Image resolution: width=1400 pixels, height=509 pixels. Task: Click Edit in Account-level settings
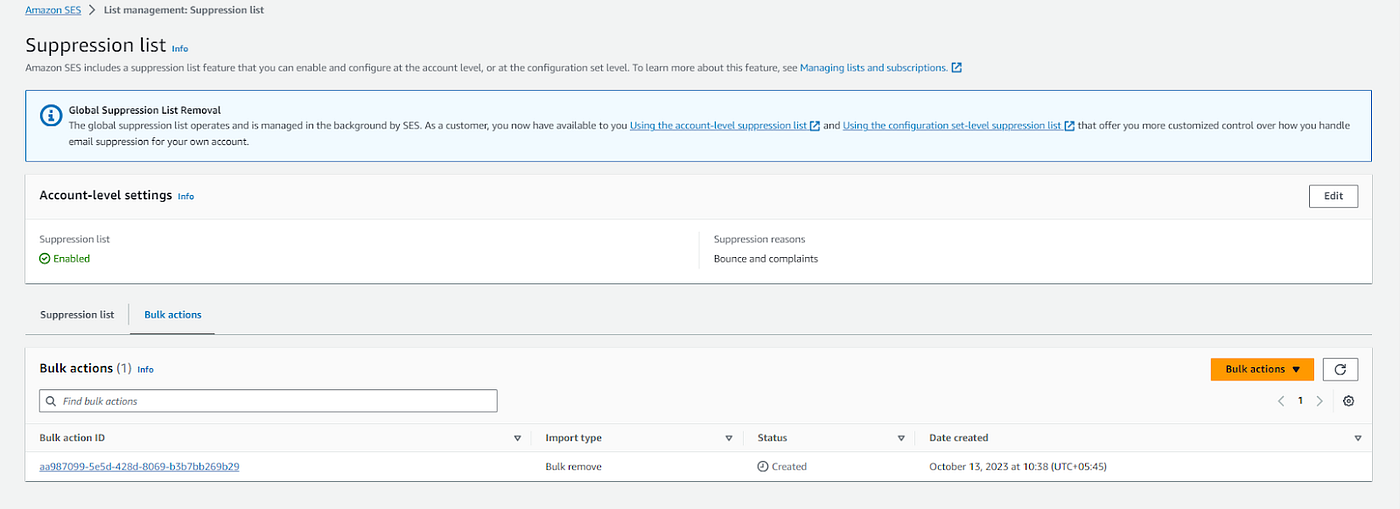point(1333,196)
